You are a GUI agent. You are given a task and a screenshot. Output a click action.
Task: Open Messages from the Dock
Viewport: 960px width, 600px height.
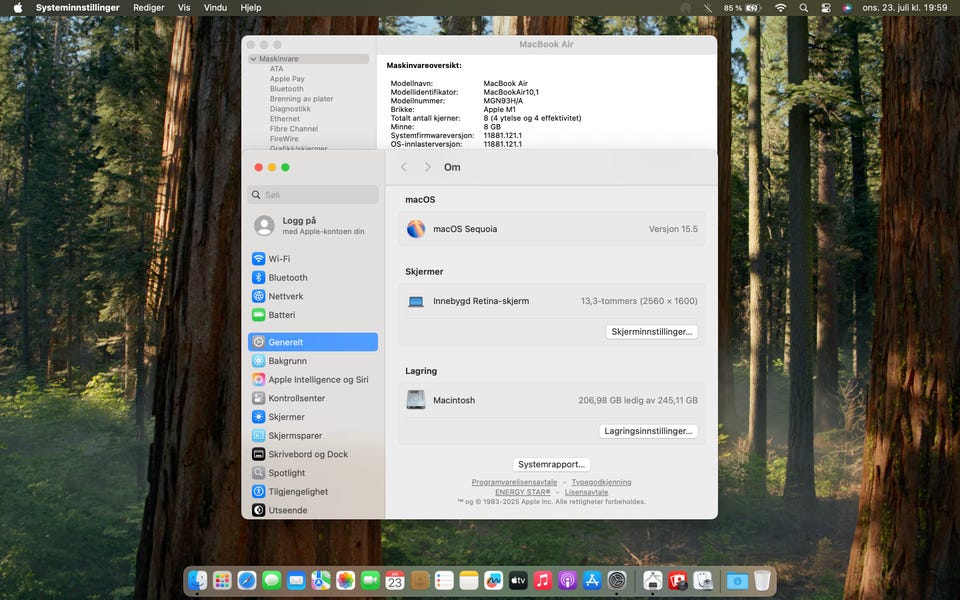pyautogui.click(x=272, y=580)
